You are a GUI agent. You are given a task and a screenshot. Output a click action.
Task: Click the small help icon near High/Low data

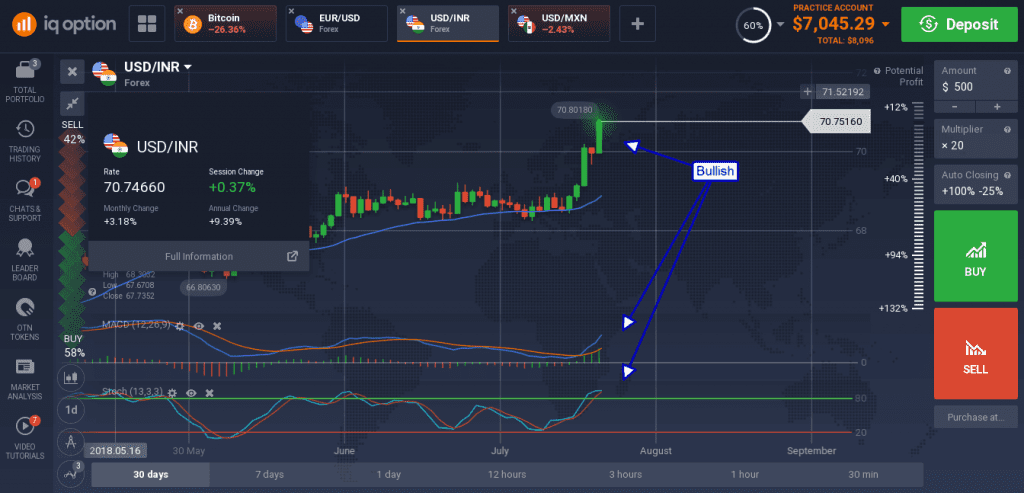(x=92, y=292)
